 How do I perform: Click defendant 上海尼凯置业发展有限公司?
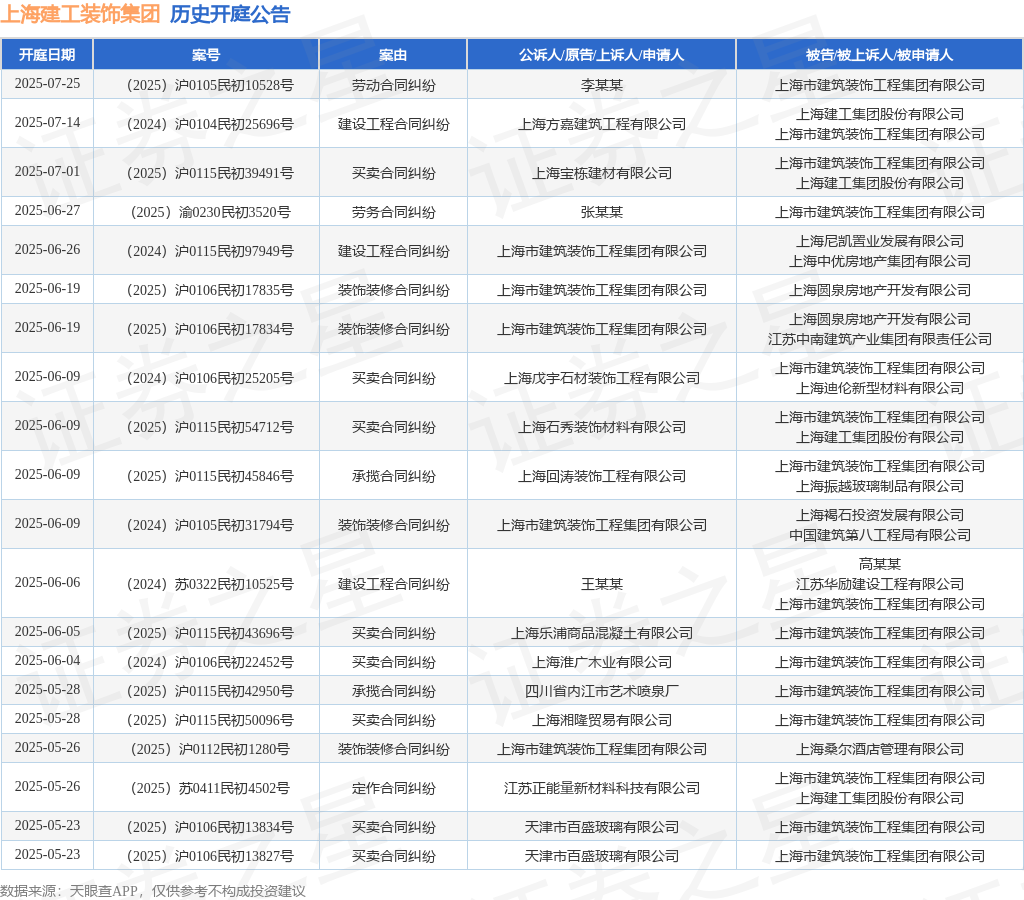point(880,241)
